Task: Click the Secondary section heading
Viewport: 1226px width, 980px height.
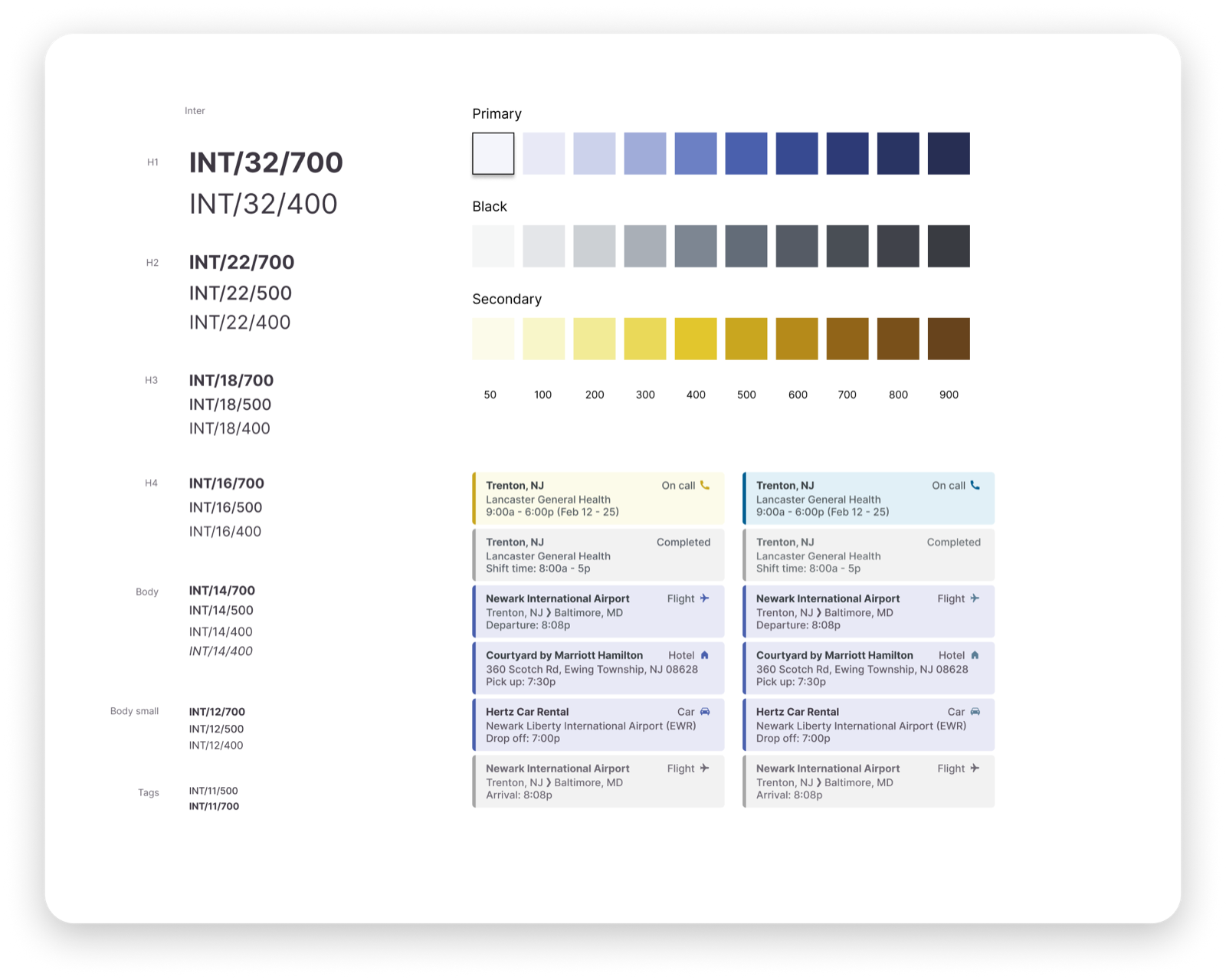Action: 506,299
